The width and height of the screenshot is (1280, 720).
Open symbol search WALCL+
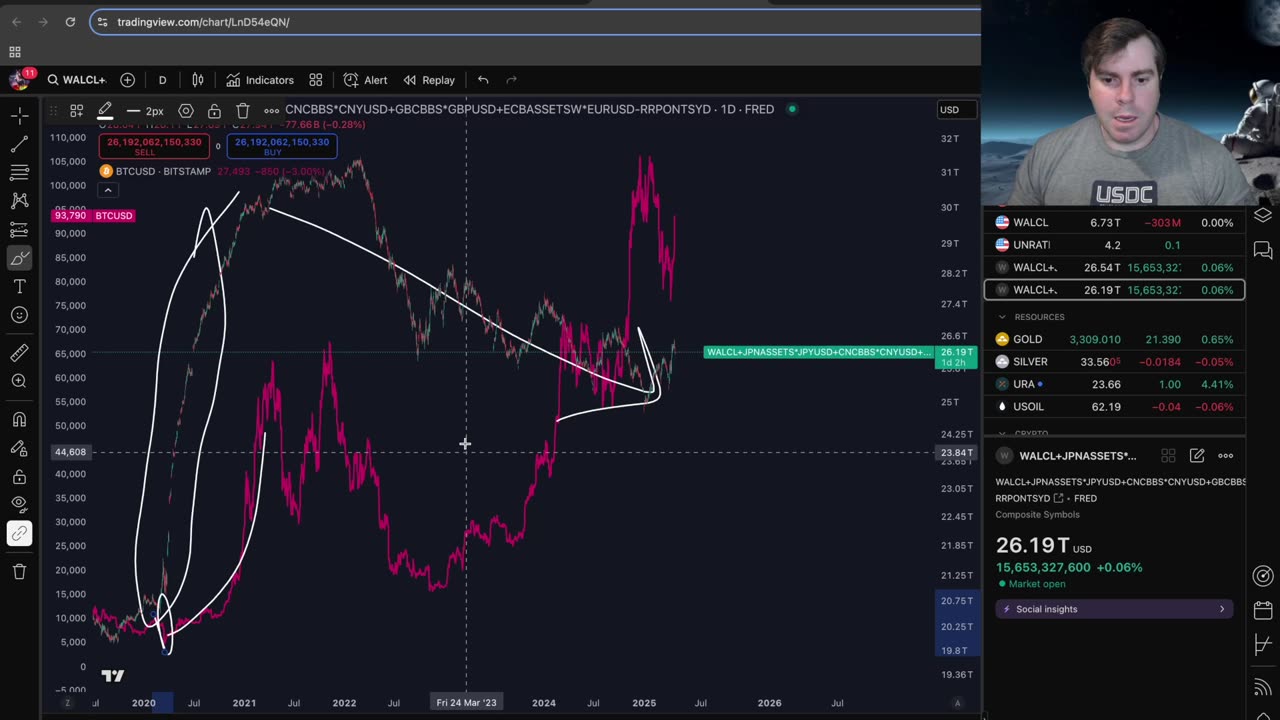[x=76, y=80]
